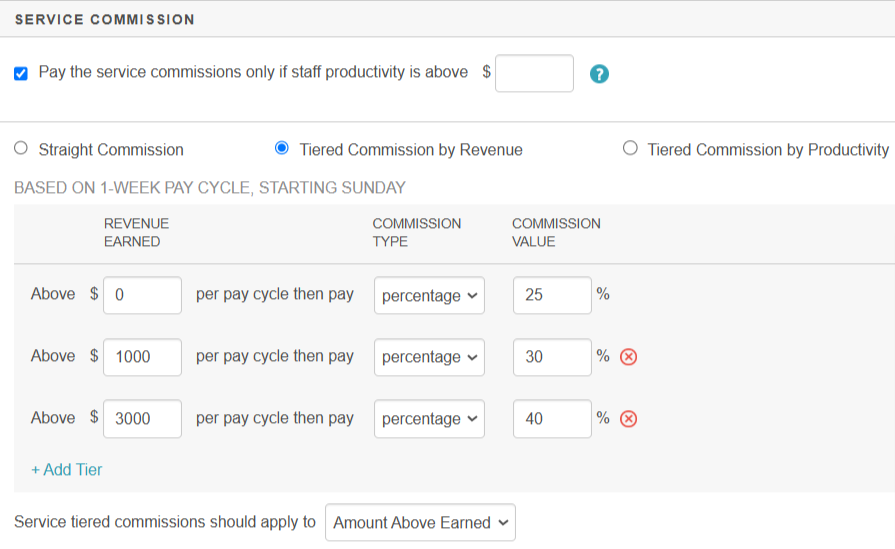The image size is (895, 549).
Task: Open commission type dropdown for $1000 tier
Action: click(x=429, y=357)
